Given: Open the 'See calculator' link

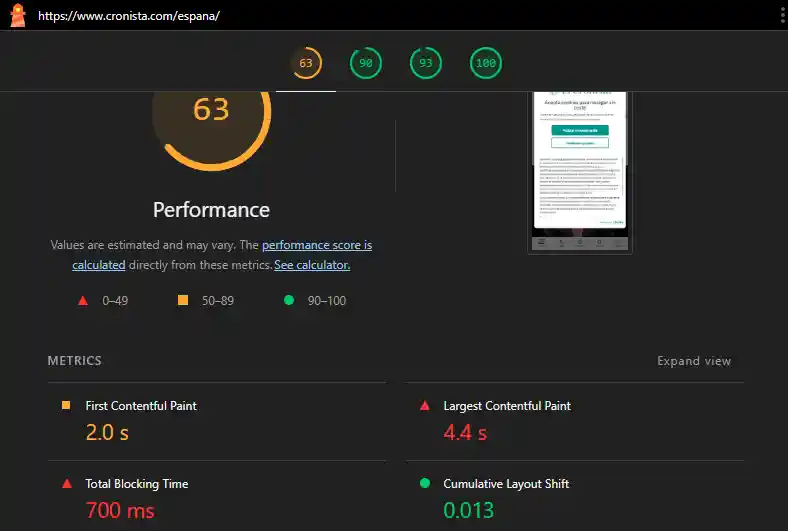Looking at the screenshot, I should pos(312,265).
